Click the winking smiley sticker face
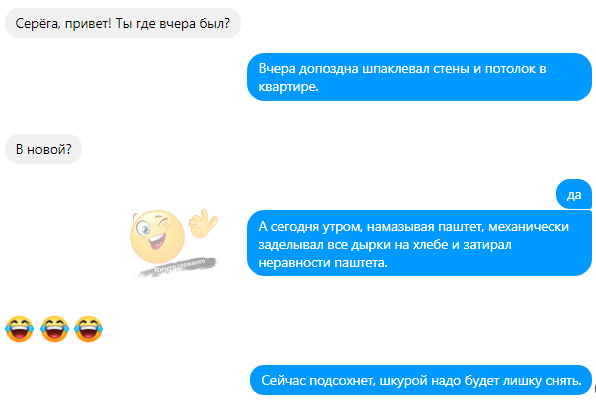The height and width of the screenshot is (404, 596). pos(157,236)
